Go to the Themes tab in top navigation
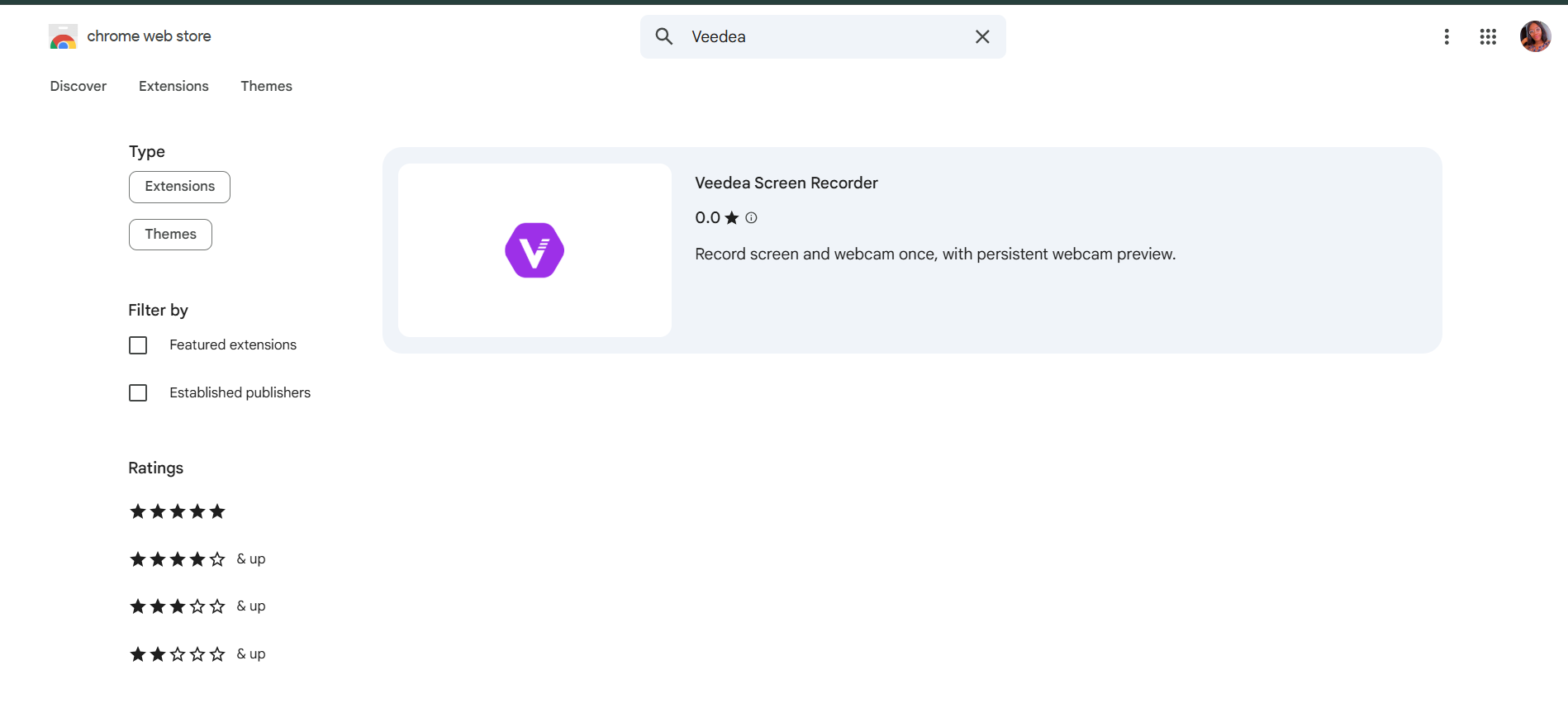 click(x=266, y=86)
